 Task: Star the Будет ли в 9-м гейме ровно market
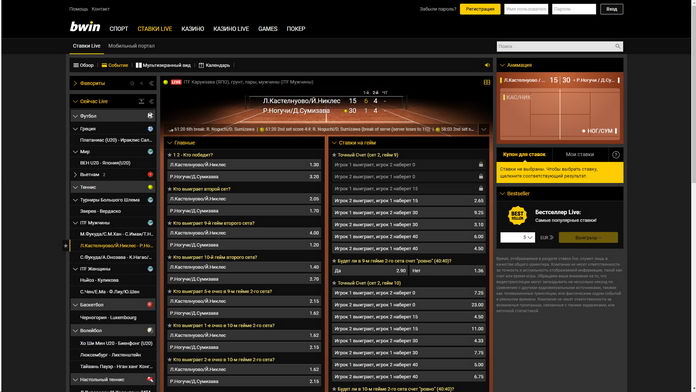334,261
